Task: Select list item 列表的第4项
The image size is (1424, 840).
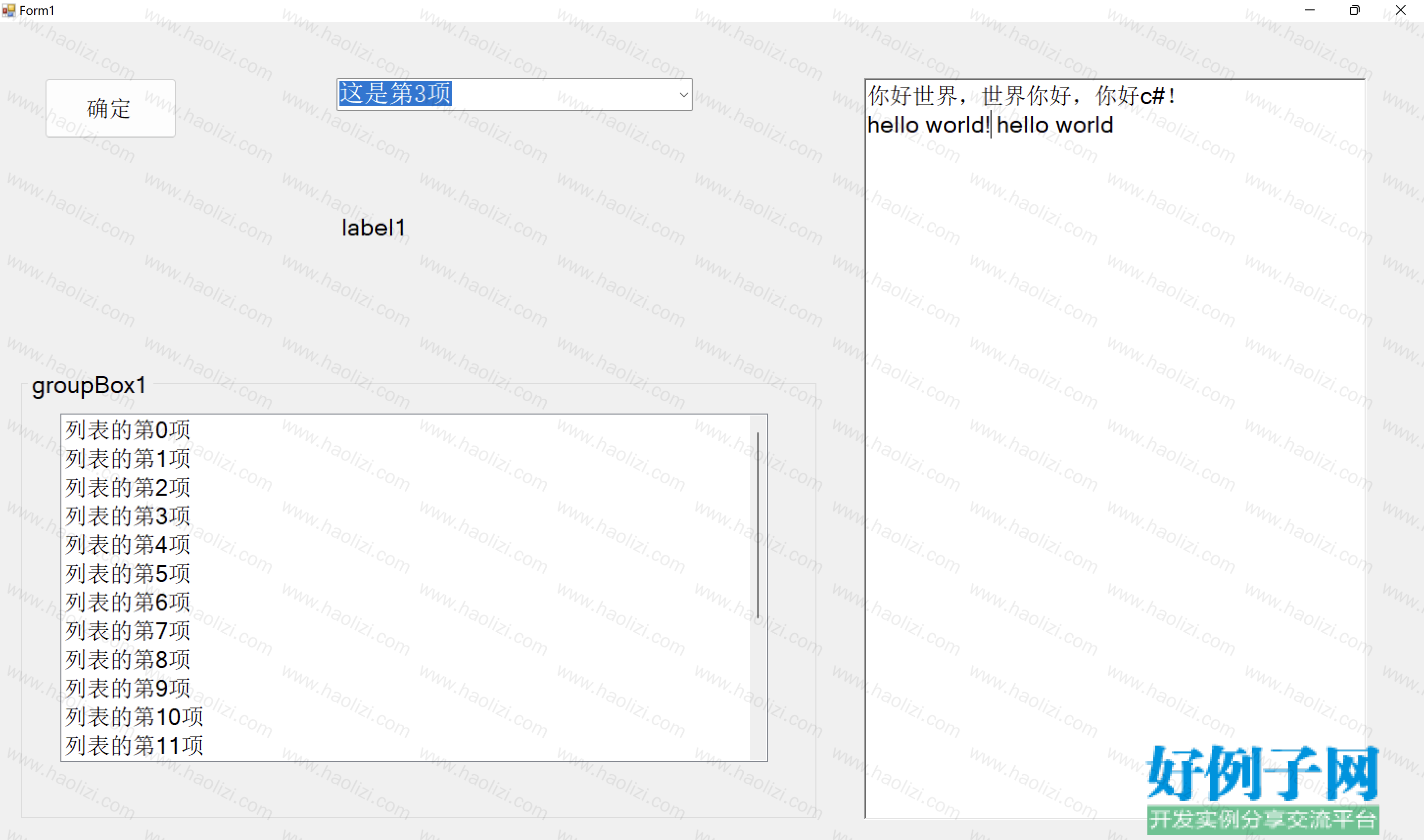Action: 405,545
